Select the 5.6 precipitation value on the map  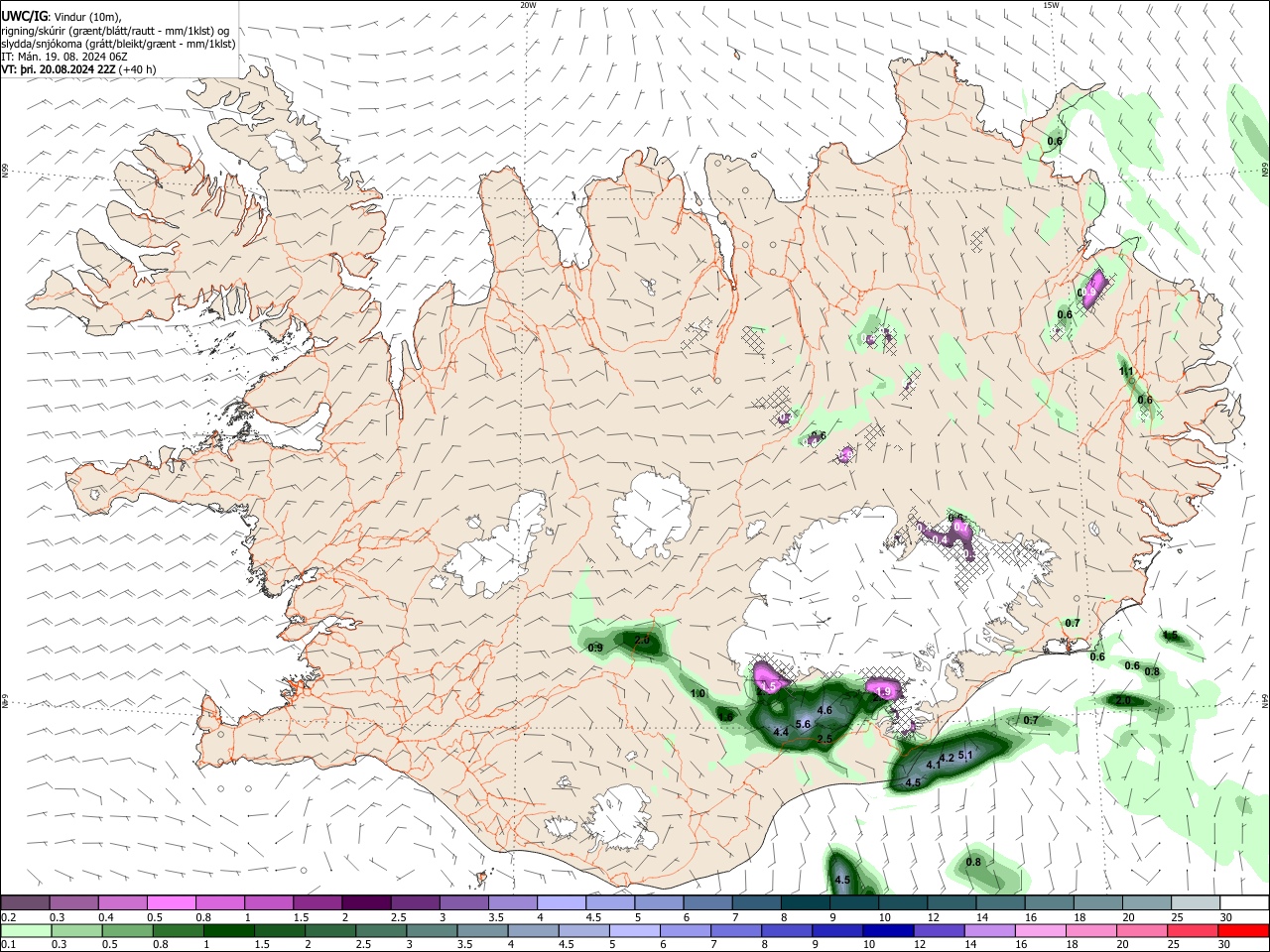[x=804, y=725]
